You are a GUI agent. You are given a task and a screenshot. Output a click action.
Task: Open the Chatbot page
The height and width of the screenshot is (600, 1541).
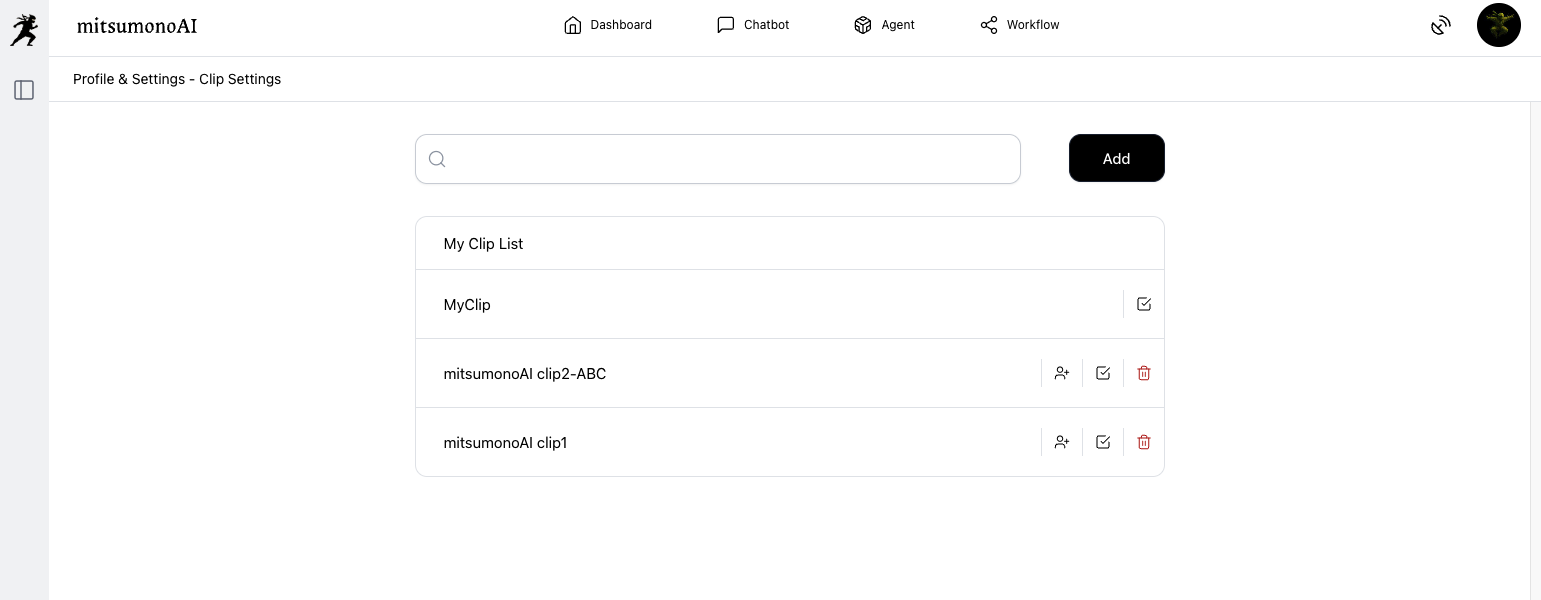coord(753,25)
